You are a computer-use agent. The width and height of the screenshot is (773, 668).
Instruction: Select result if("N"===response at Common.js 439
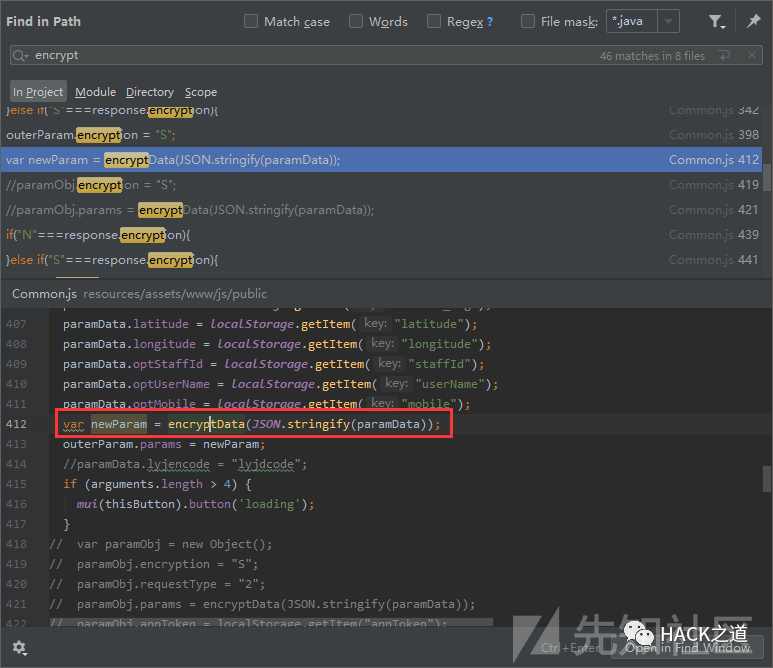[x=382, y=235]
